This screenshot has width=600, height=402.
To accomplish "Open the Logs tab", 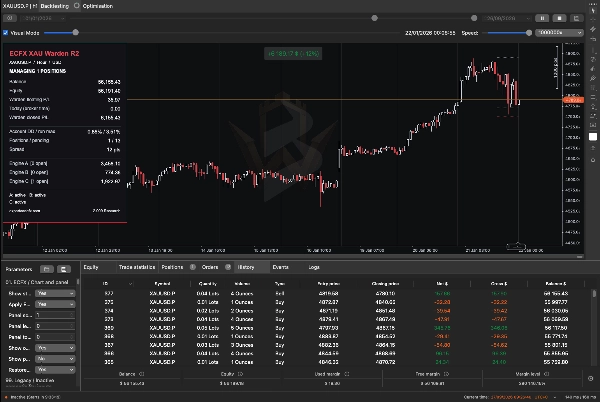I will point(314,267).
